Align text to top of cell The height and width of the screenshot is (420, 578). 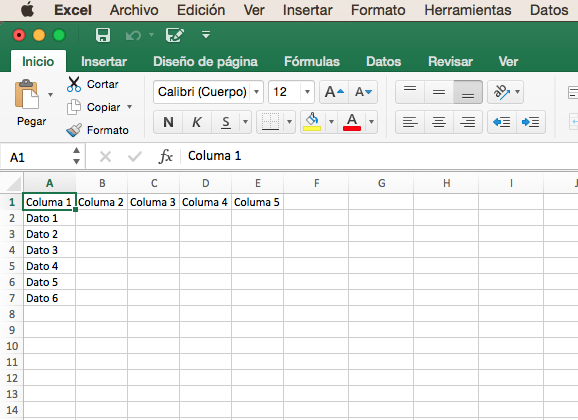pos(410,91)
